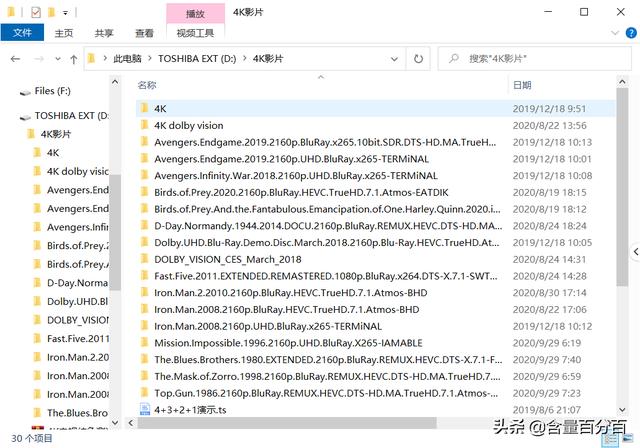640x448 pixels.
Task: Click the properties checkmark quick access icon
Action: 36,12
